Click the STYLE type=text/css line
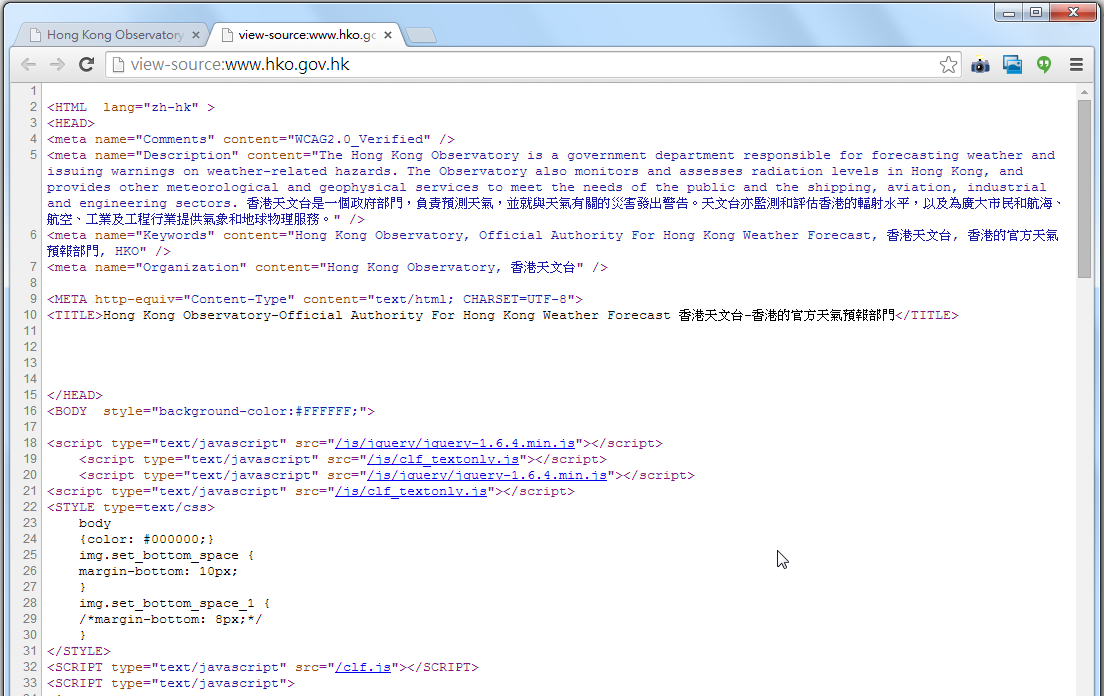The width and height of the screenshot is (1104, 696). coord(131,507)
